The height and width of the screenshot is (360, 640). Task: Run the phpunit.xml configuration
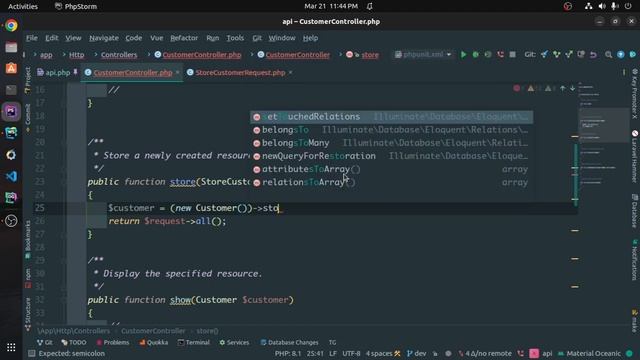463,54
